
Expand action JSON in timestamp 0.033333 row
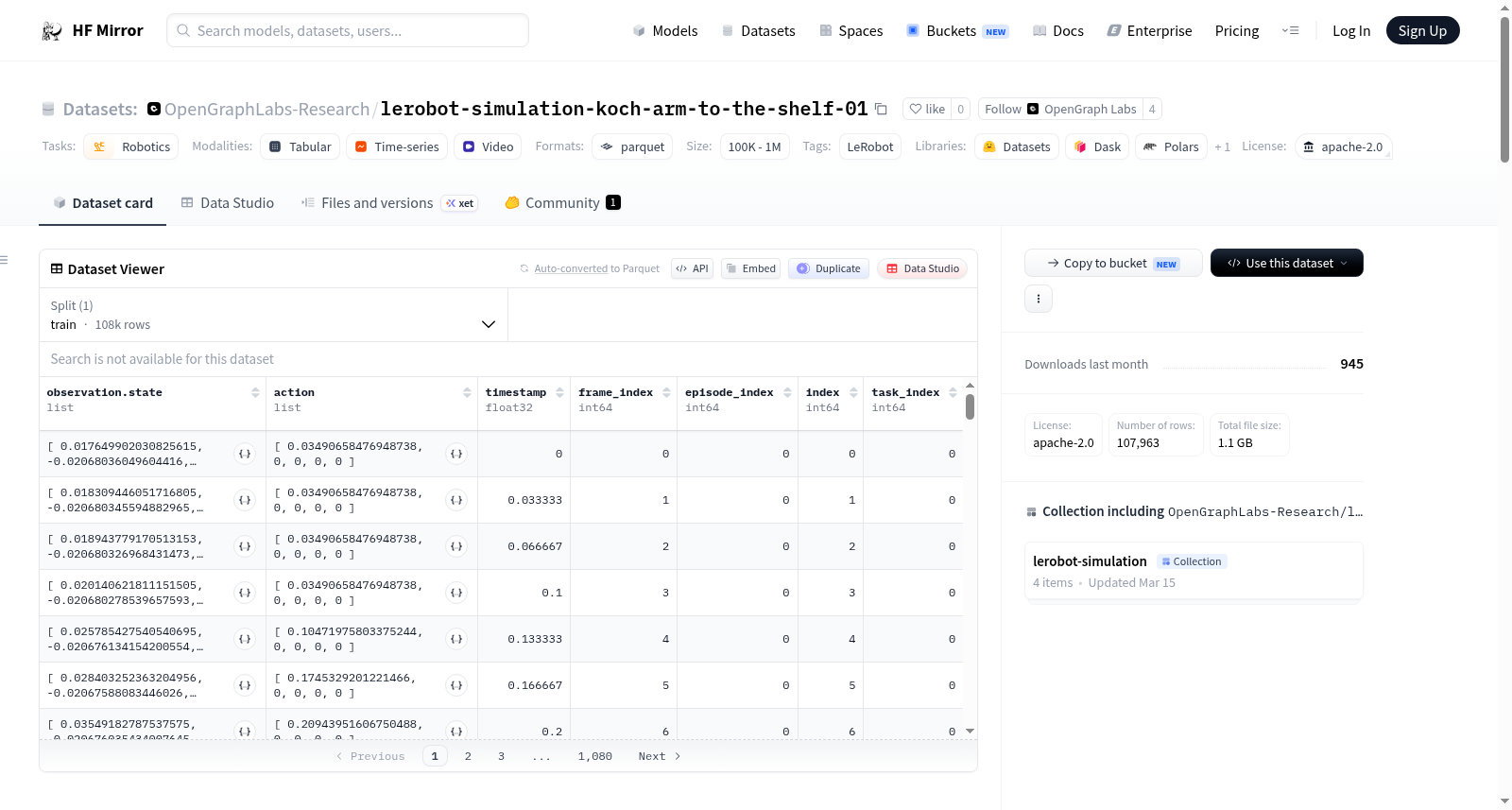456,500
